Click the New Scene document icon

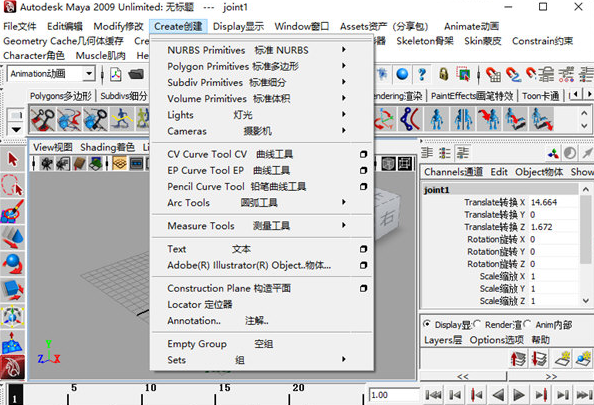116,74
